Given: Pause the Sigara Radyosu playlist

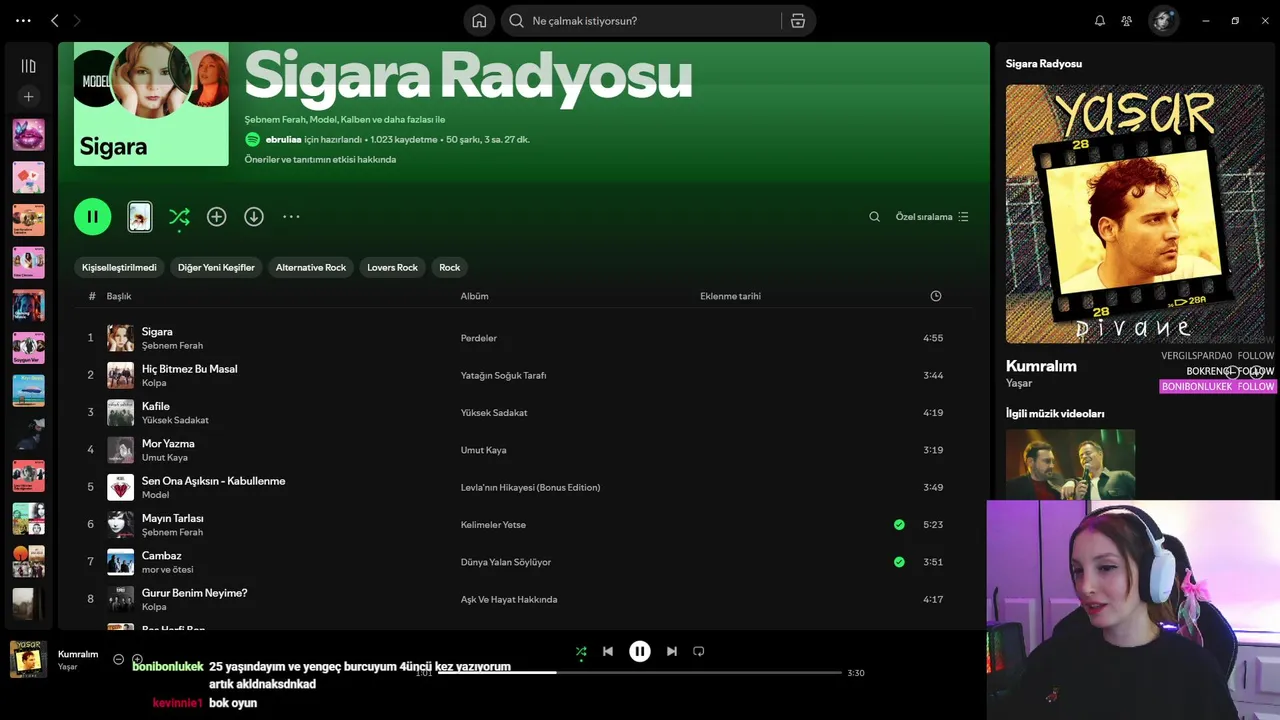Looking at the screenshot, I should pos(93,216).
